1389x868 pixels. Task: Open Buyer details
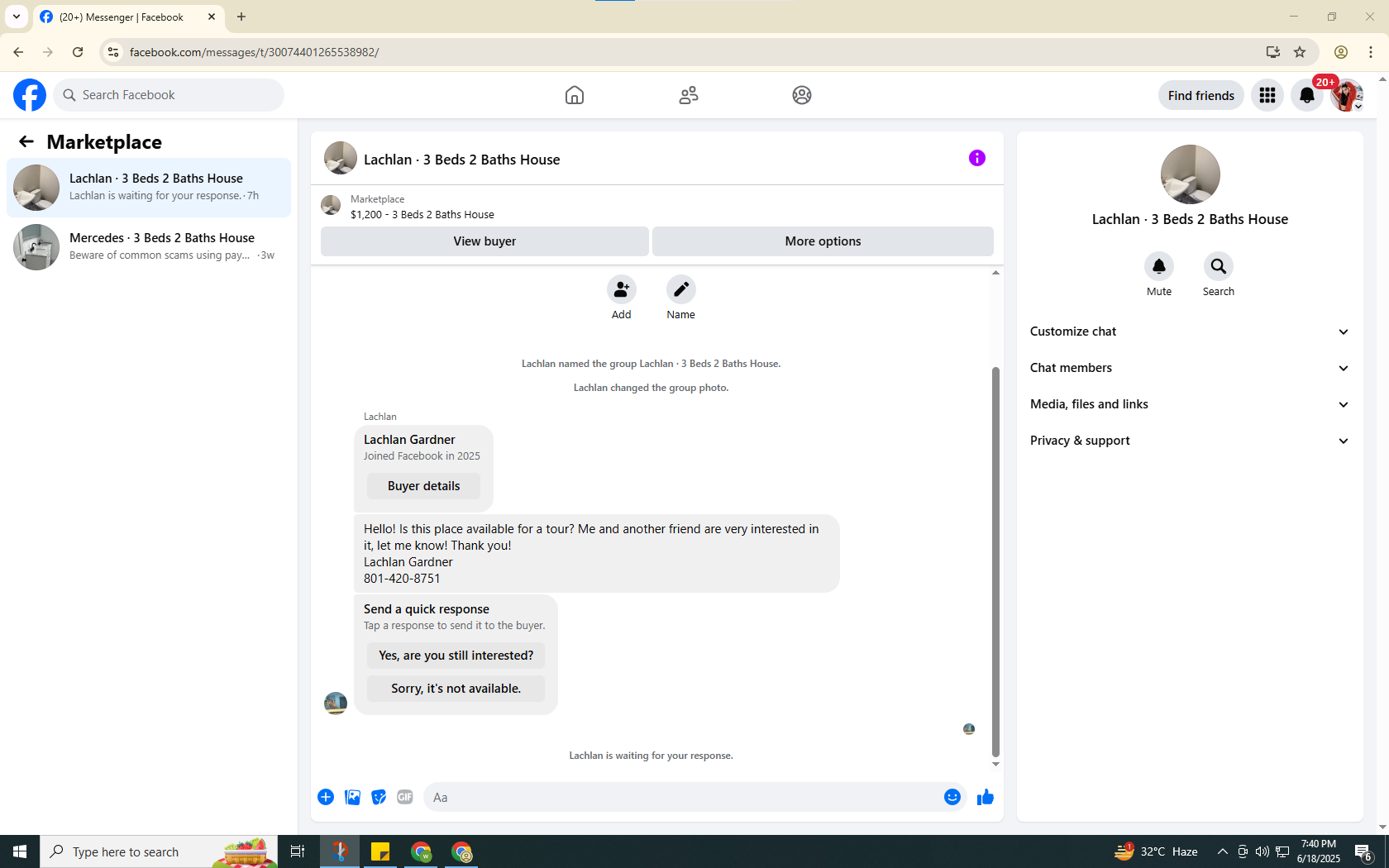tap(423, 486)
